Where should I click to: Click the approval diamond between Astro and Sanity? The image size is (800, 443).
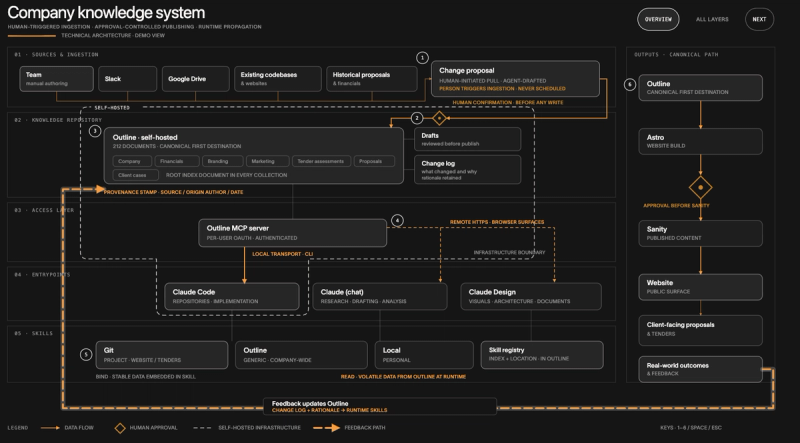click(701, 187)
